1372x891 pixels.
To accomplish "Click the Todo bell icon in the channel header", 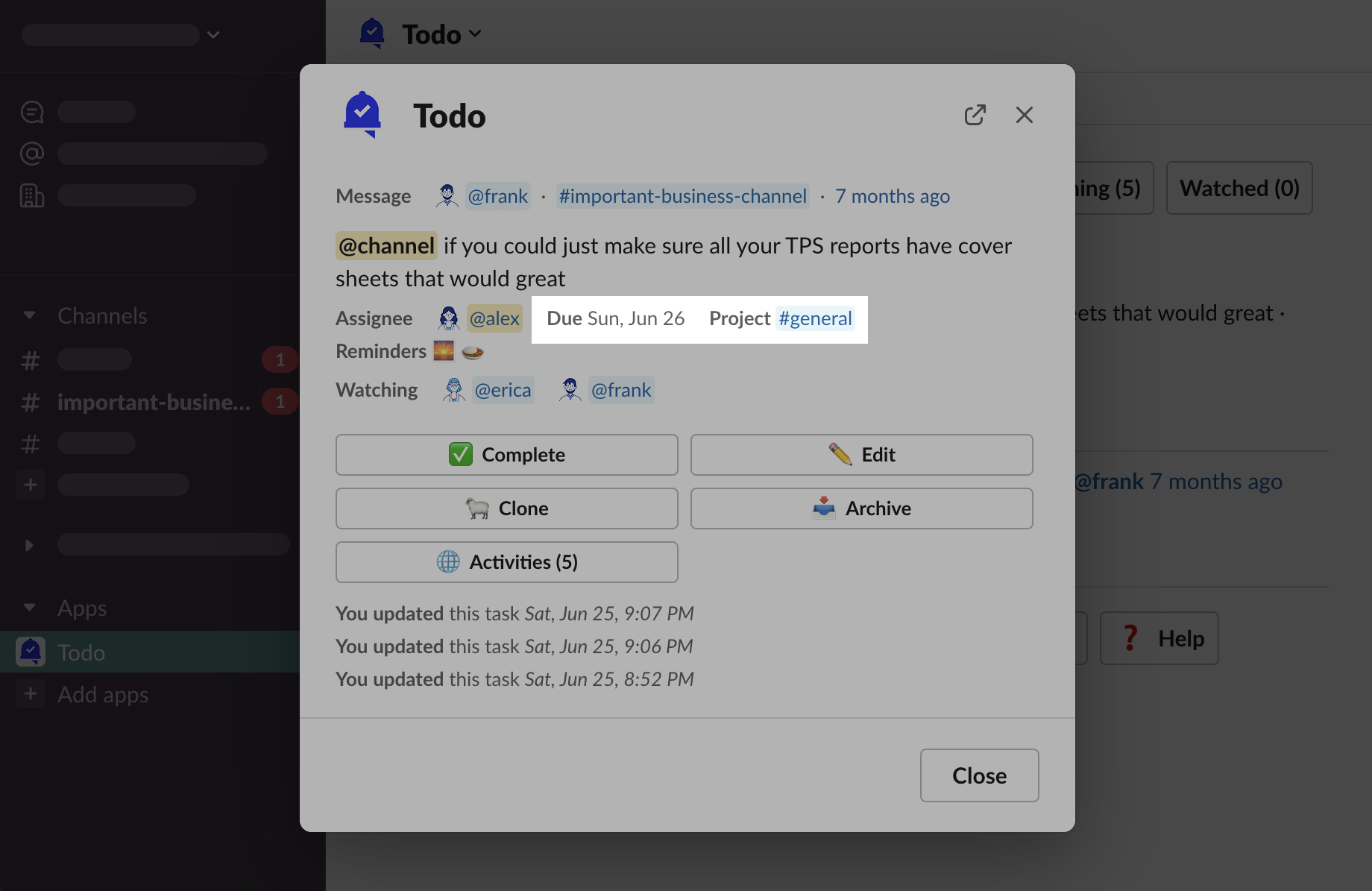I will pyautogui.click(x=371, y=34).
